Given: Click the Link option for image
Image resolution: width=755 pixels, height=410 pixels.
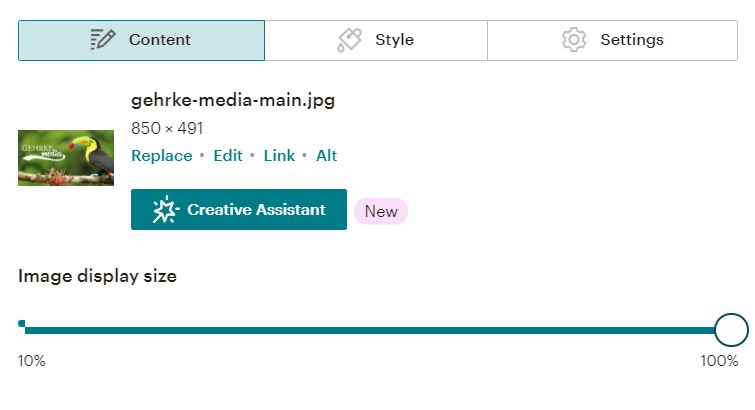Looking at the screenshot, I should pyautogui.click(x=279, y=156).
